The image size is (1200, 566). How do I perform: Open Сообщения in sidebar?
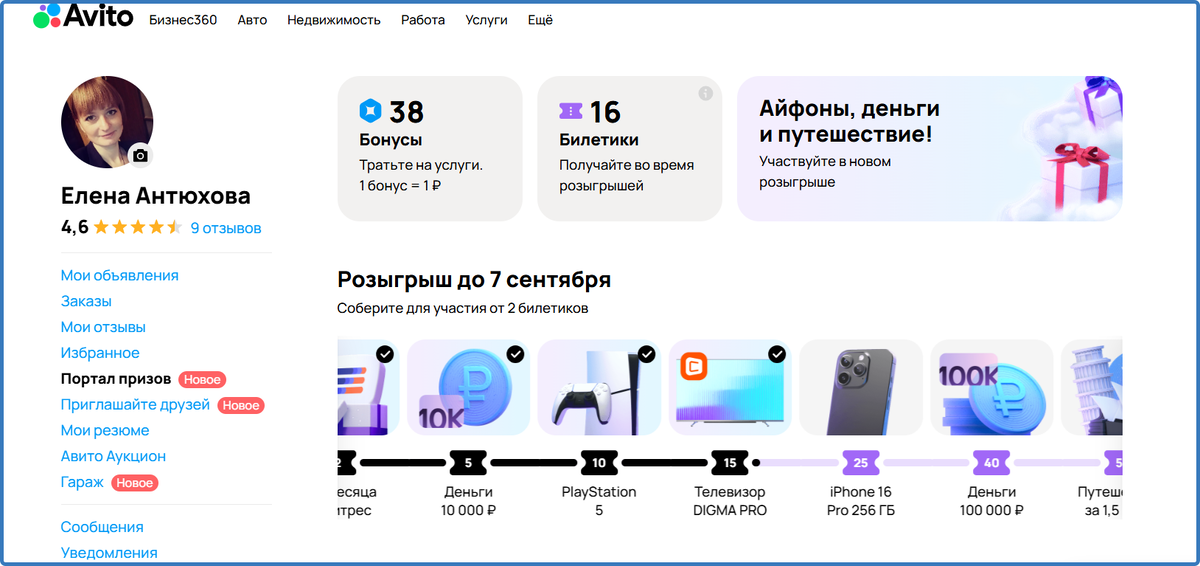click(102, 527)
